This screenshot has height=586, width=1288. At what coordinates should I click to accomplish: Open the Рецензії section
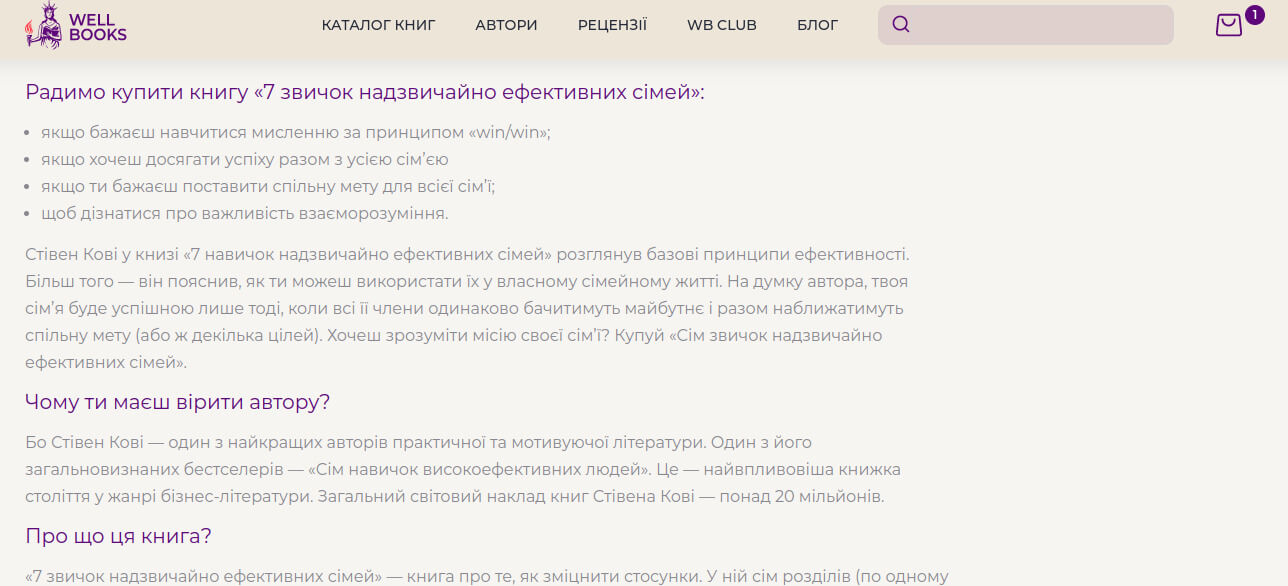coord(612,25)
